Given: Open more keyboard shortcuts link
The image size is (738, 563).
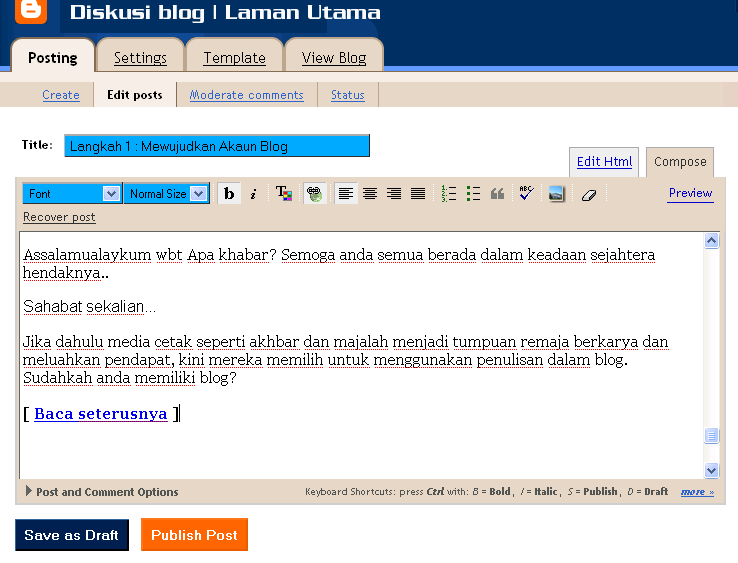Looking at the screenshot, I should pos(697,492).
